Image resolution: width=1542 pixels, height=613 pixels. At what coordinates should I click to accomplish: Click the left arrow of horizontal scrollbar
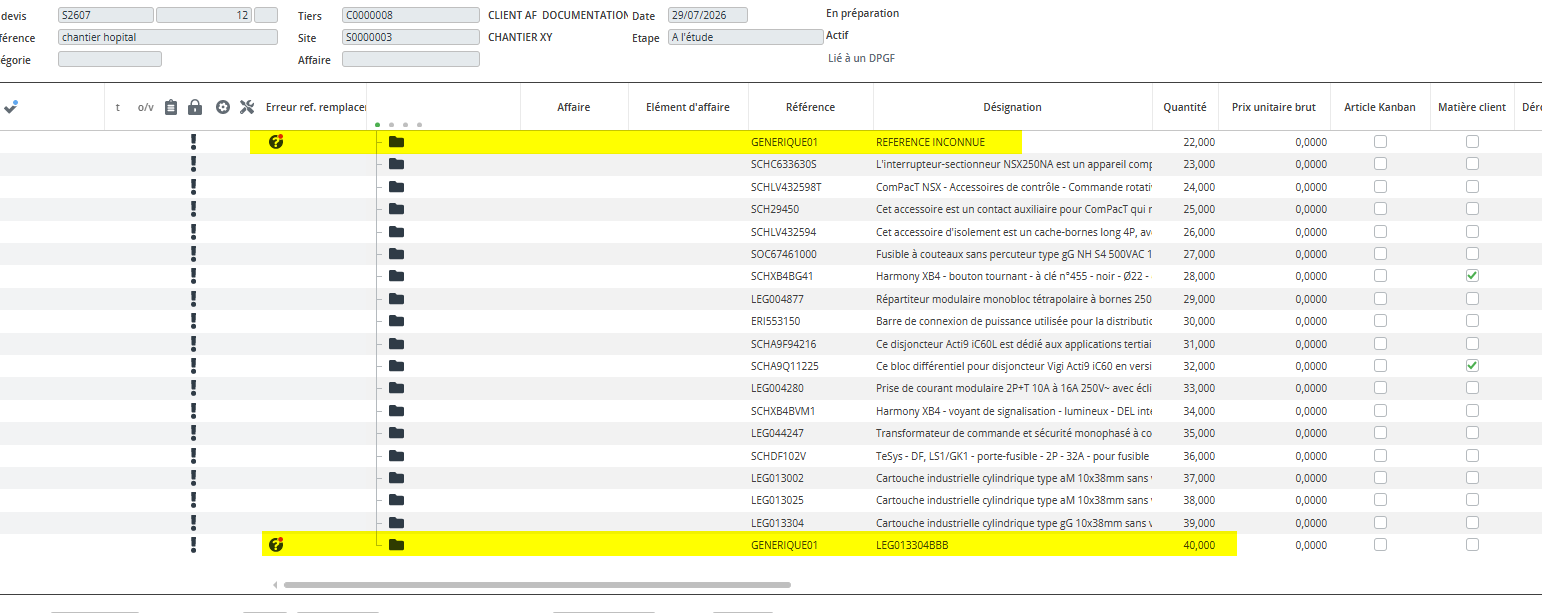275,585
